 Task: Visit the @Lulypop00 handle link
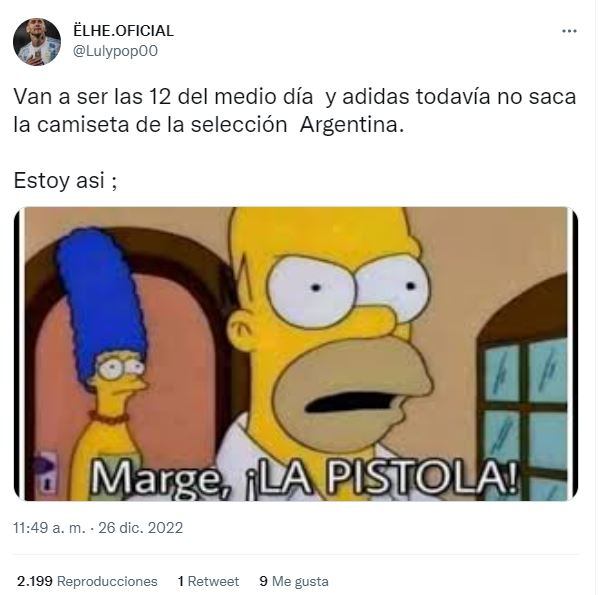(115, 51)
